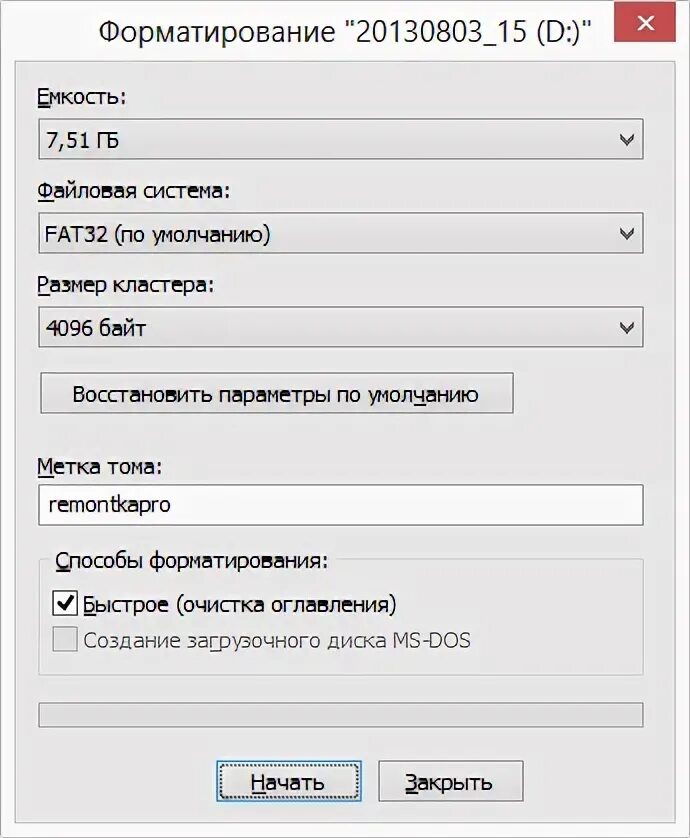The image size is (690, 838).
Task: Click the 7,51 ГБ capacity combo box
Action: 320,141
